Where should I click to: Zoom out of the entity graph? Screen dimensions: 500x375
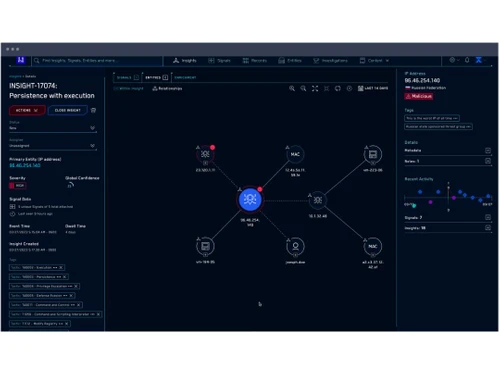(x=303, y=88)
